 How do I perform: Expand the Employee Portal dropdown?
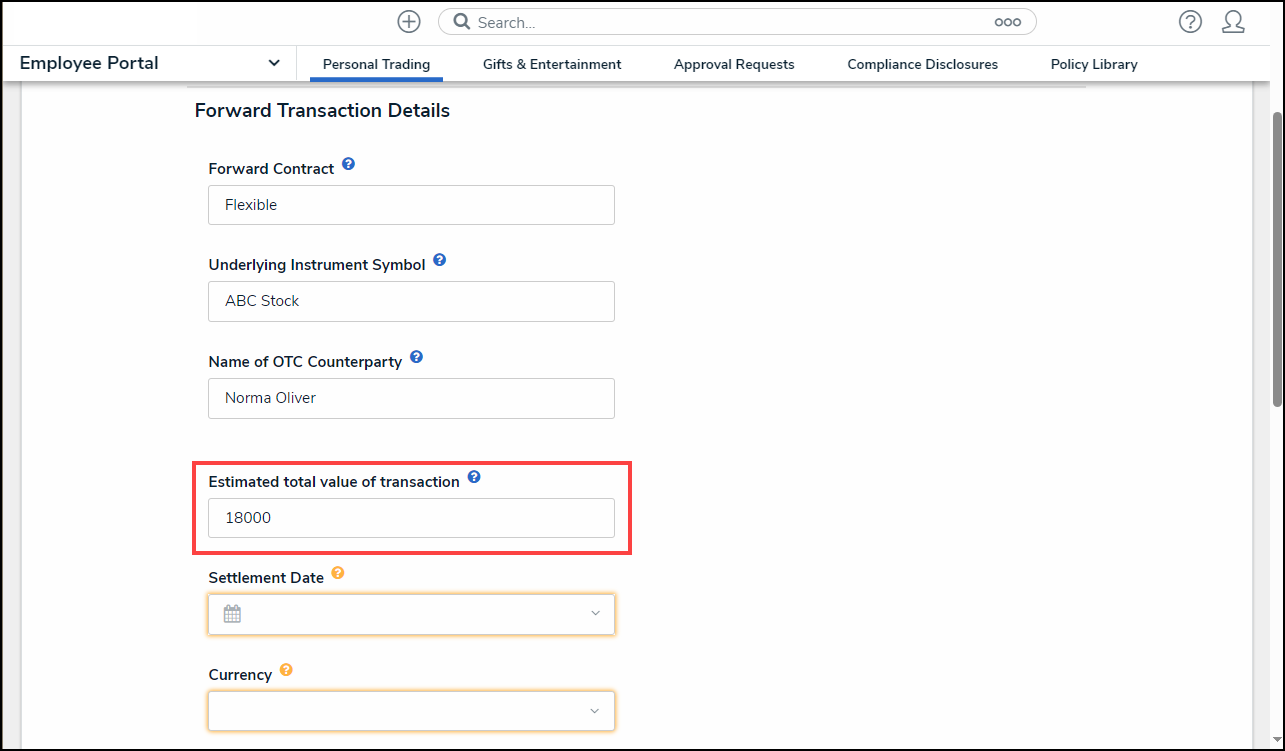click(274, 63)
